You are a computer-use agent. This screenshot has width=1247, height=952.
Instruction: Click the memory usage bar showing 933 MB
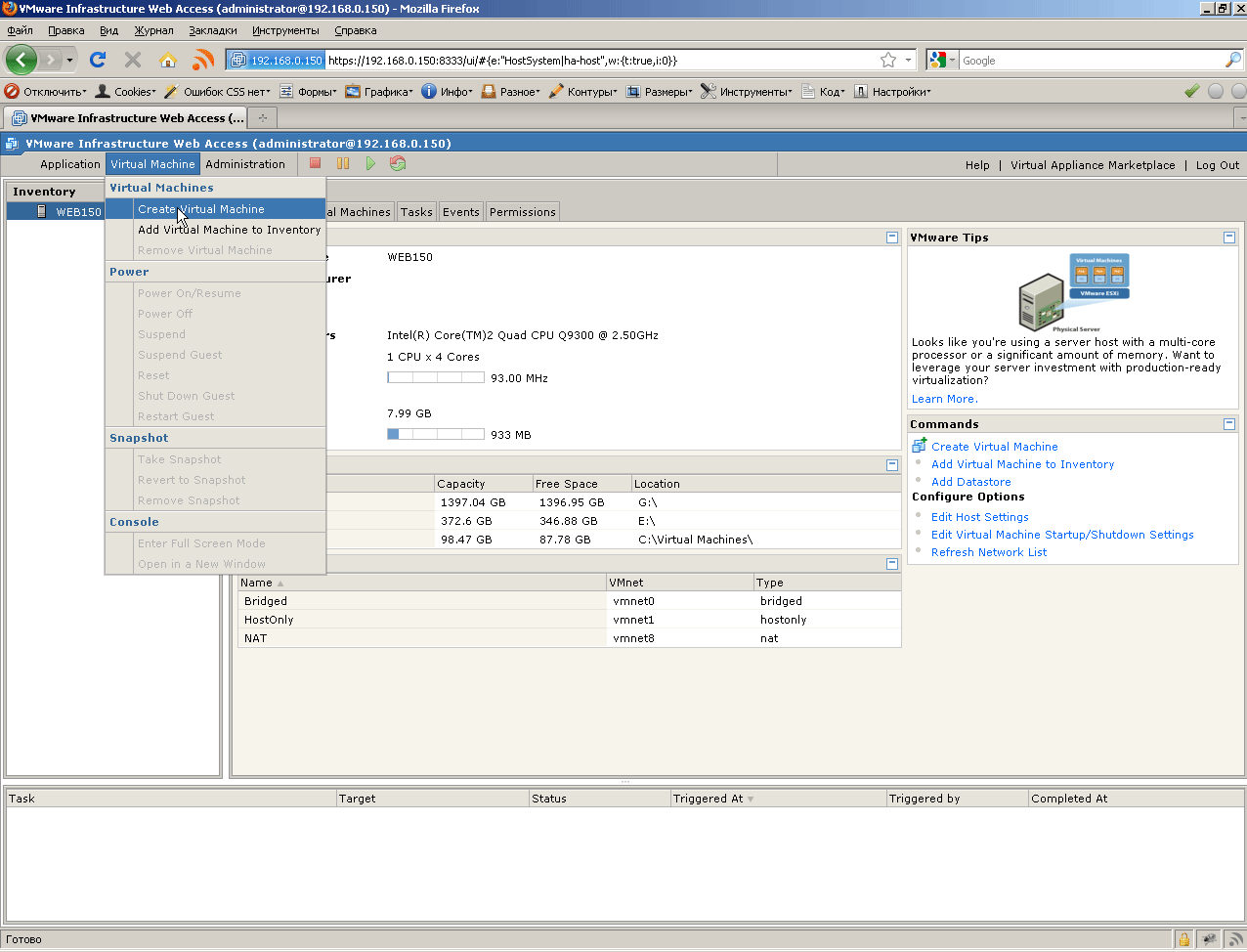point(436,434)
